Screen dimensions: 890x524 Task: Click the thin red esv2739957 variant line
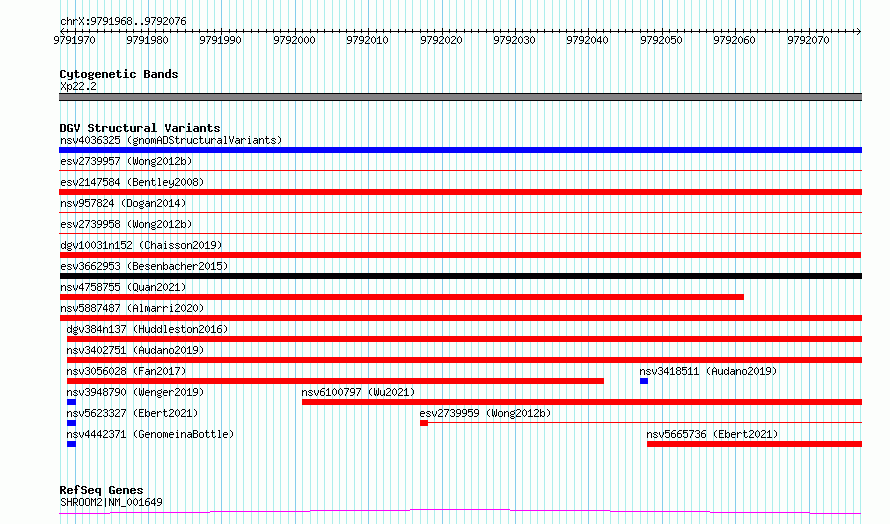pos(460,170)
